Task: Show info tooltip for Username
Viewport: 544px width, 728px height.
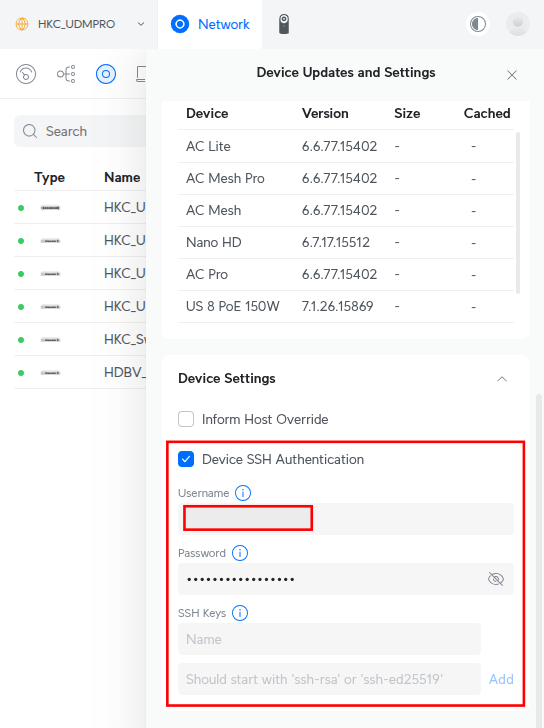Action: coord(243,493)
